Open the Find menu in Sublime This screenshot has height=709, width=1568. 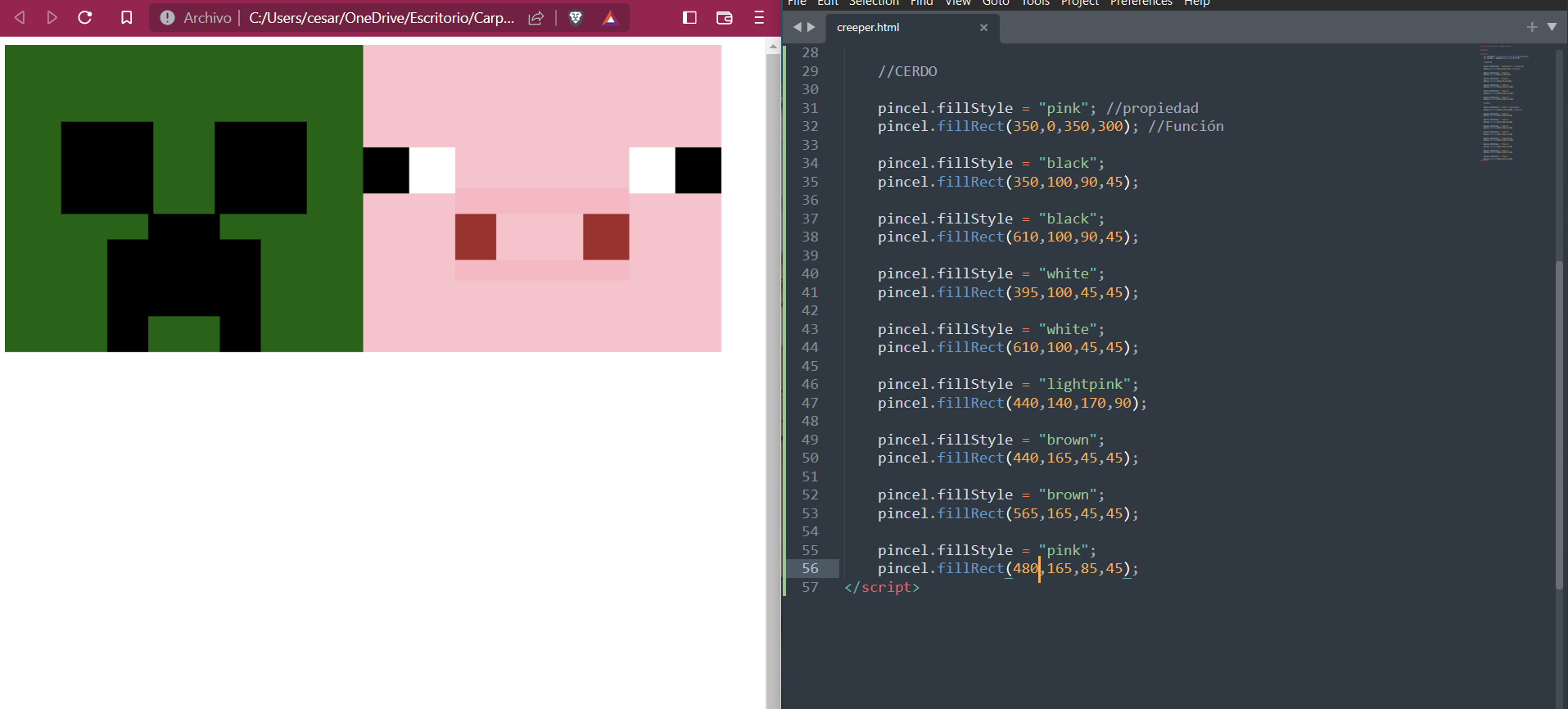coord(921,2)
